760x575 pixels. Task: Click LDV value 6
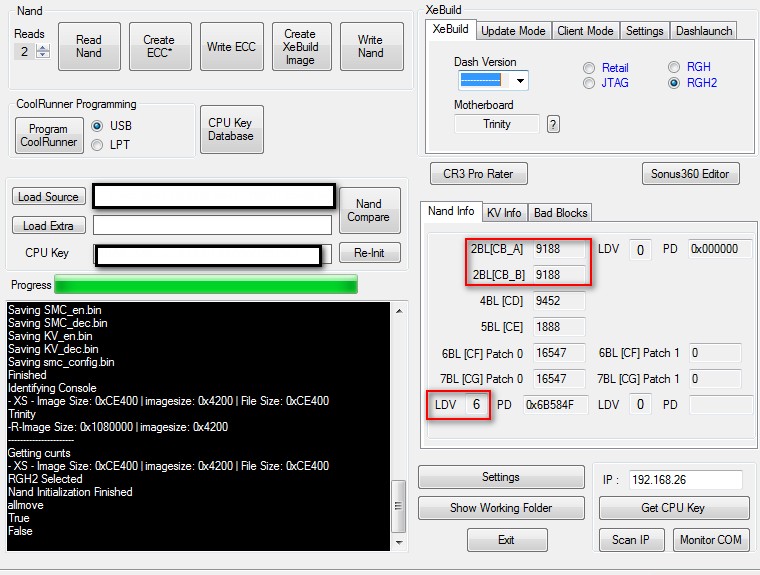pos(476,404)
